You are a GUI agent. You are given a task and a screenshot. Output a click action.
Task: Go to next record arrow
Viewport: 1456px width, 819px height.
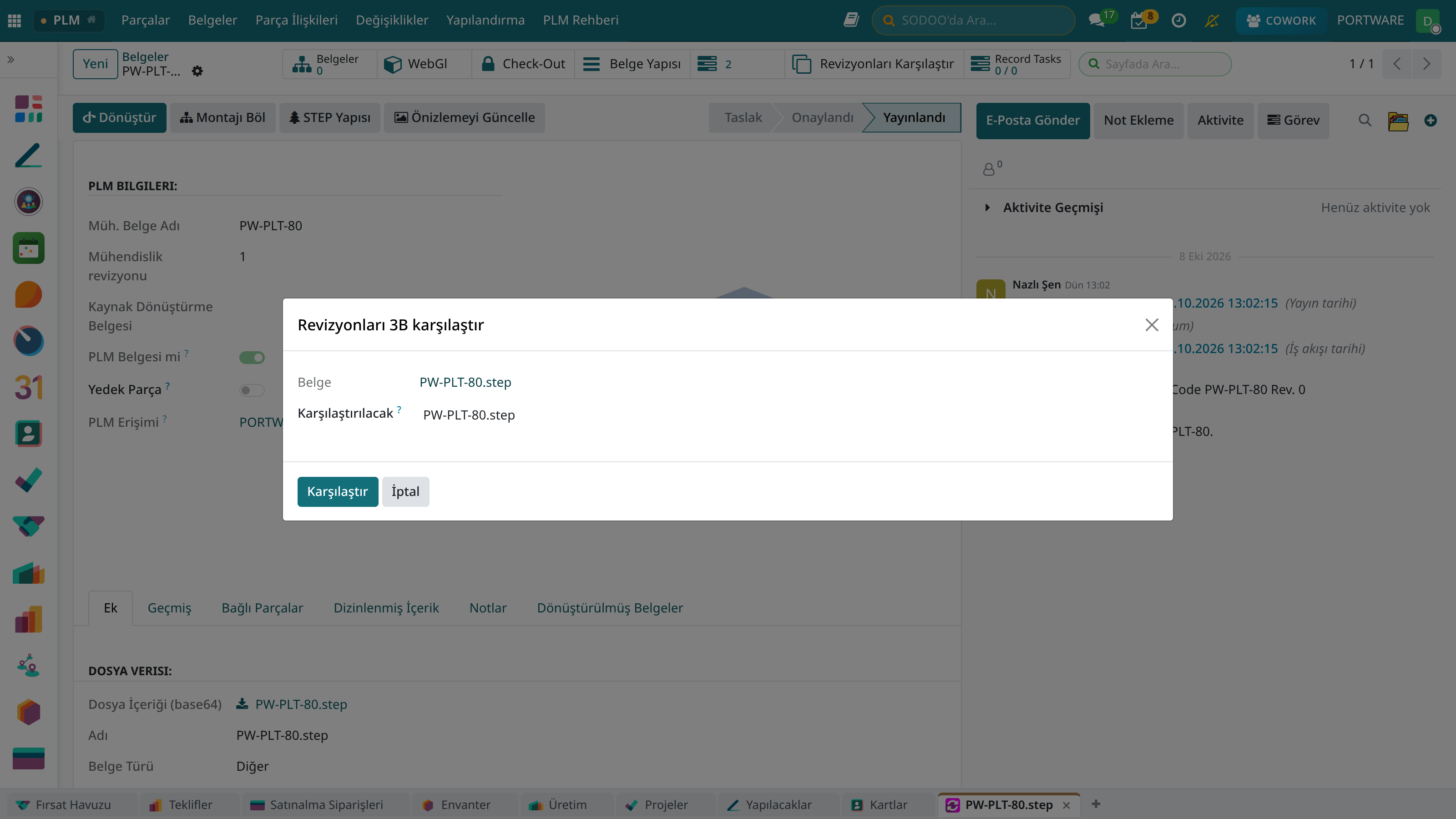tap(1426, 64)
